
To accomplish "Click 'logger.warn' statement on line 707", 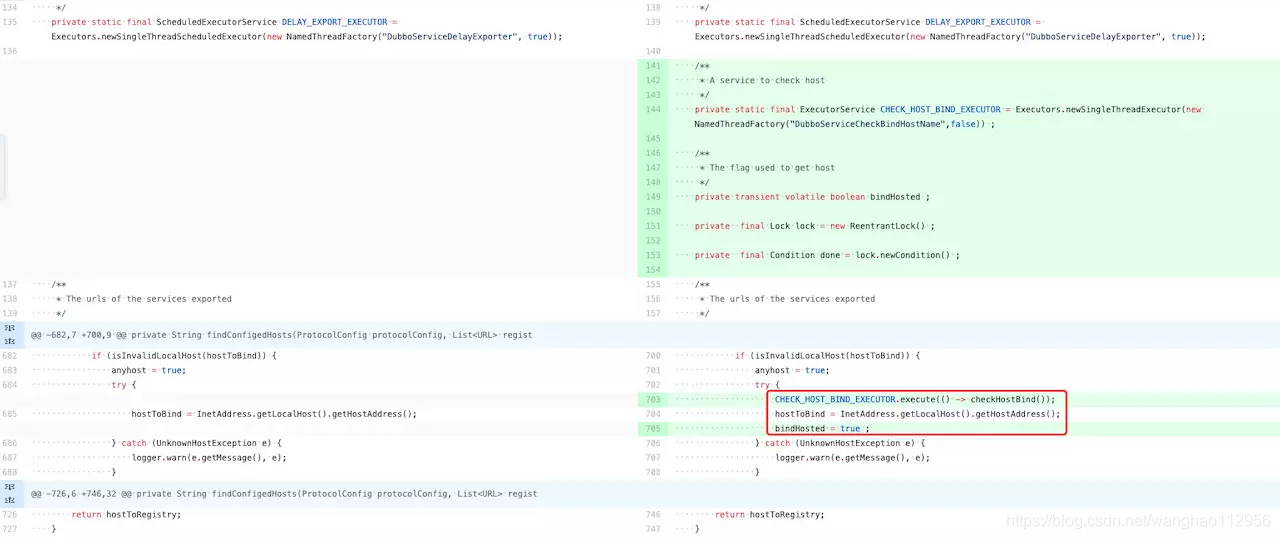I will click(x=852, y=457).
